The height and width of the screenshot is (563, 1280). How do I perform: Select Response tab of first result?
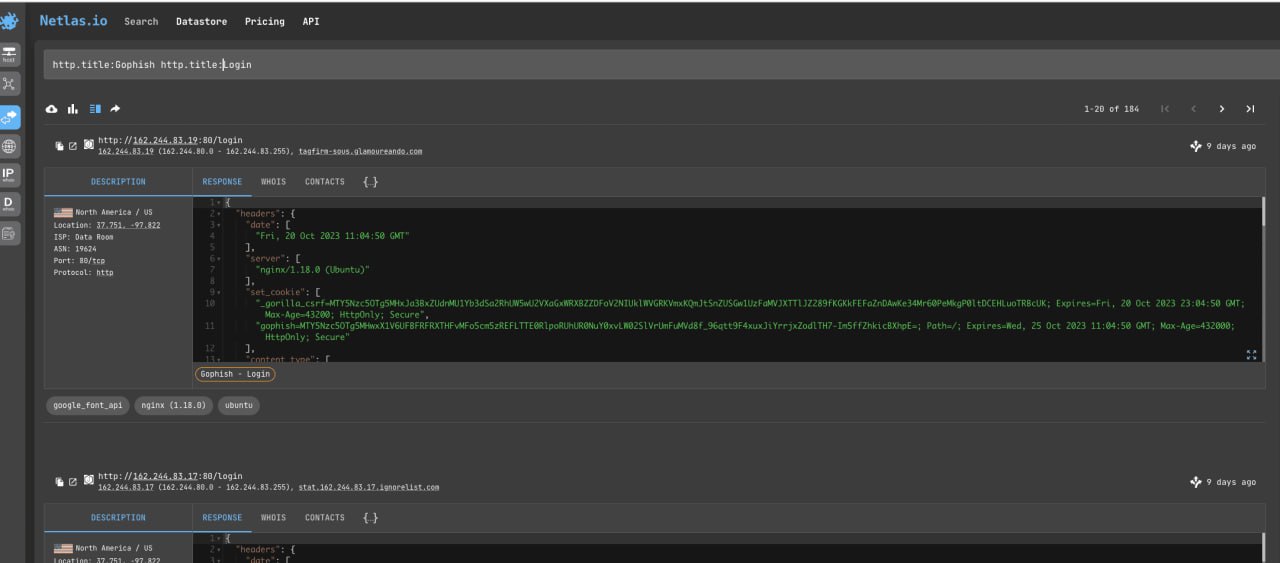point(222,182)
